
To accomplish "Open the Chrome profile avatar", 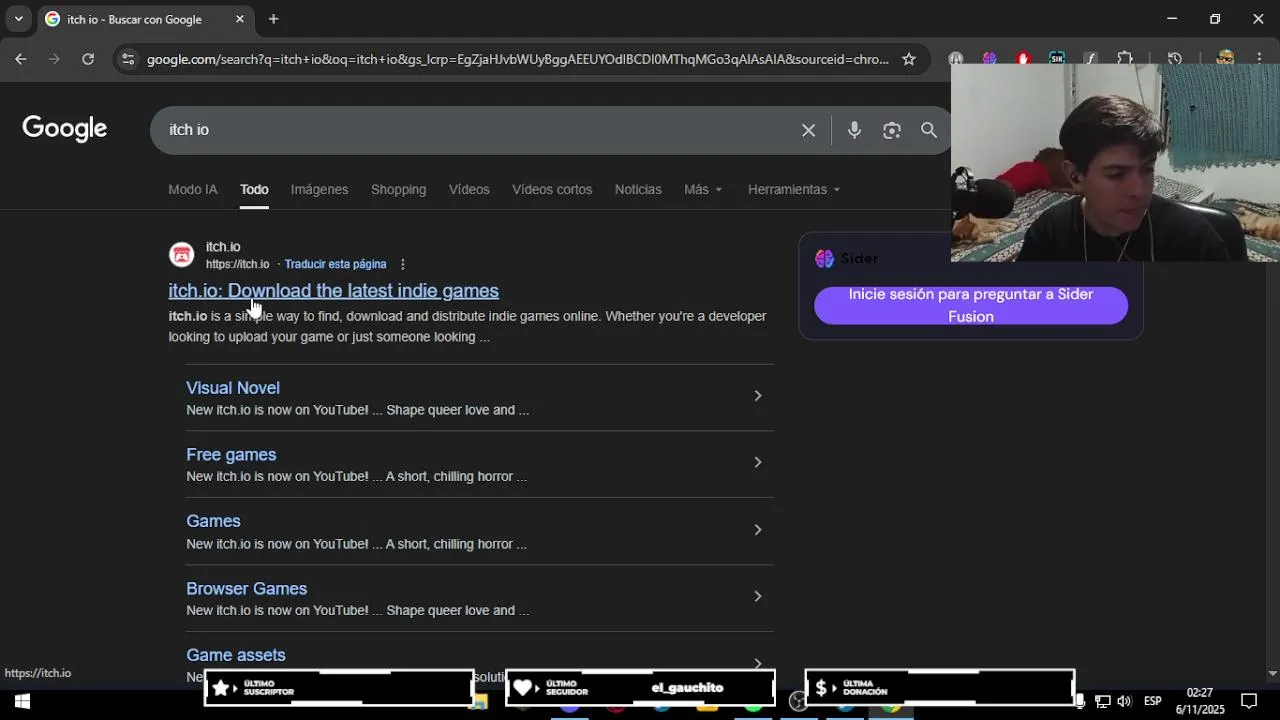I will [x=1225, y=58].
